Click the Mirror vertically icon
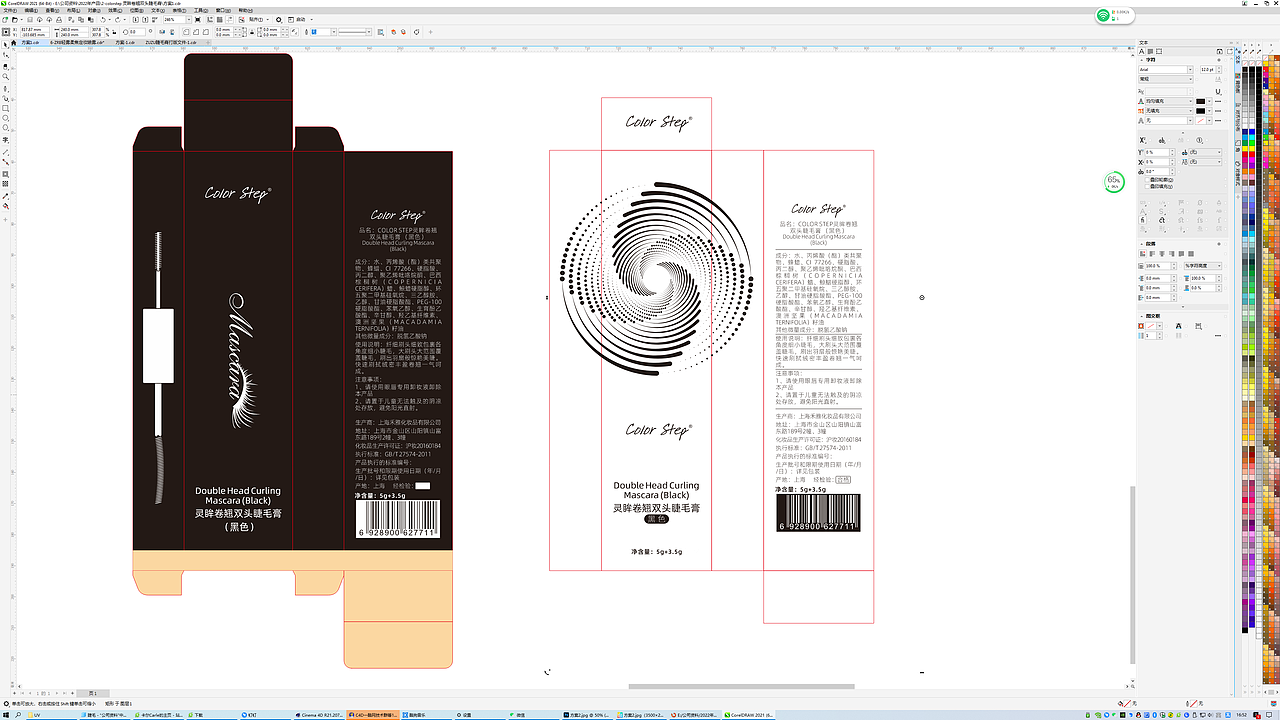 (x=172, y=32)
